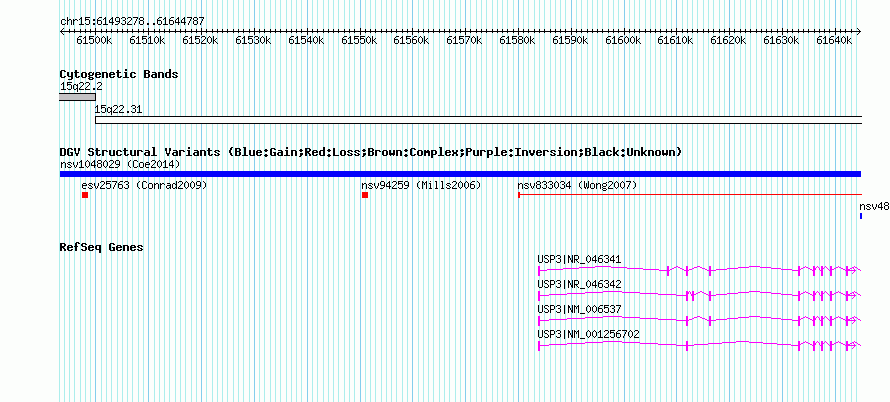
Task: Click the chr15:61493278..61644787 coordinates text
Action: [132, 22]
